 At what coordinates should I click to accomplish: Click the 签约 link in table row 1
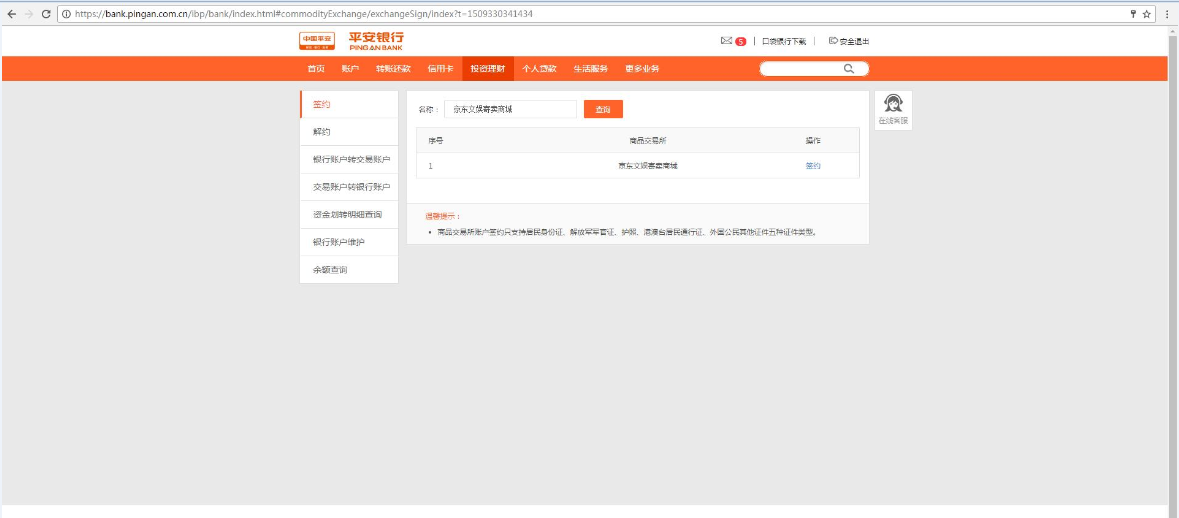(813, 166)
